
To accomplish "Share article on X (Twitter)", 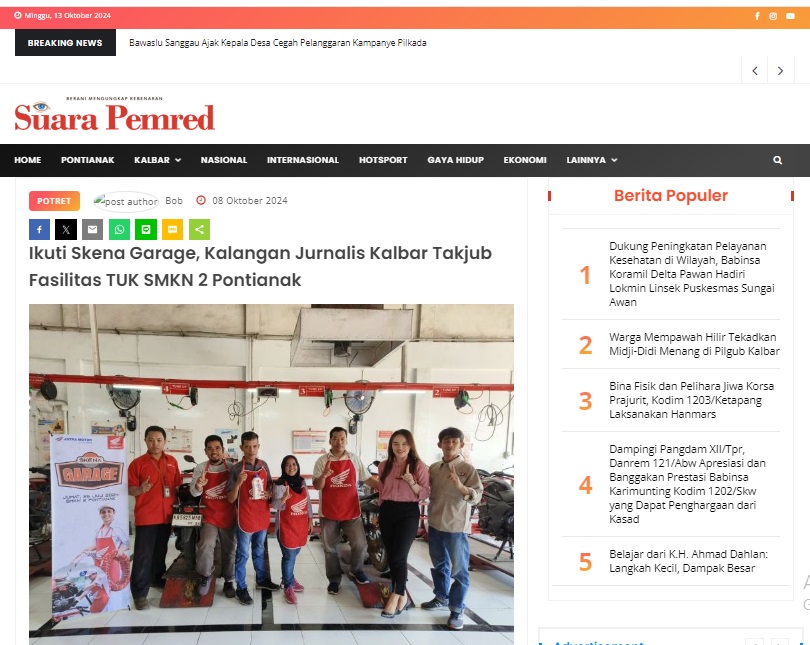I will click(x=66, y=230).
